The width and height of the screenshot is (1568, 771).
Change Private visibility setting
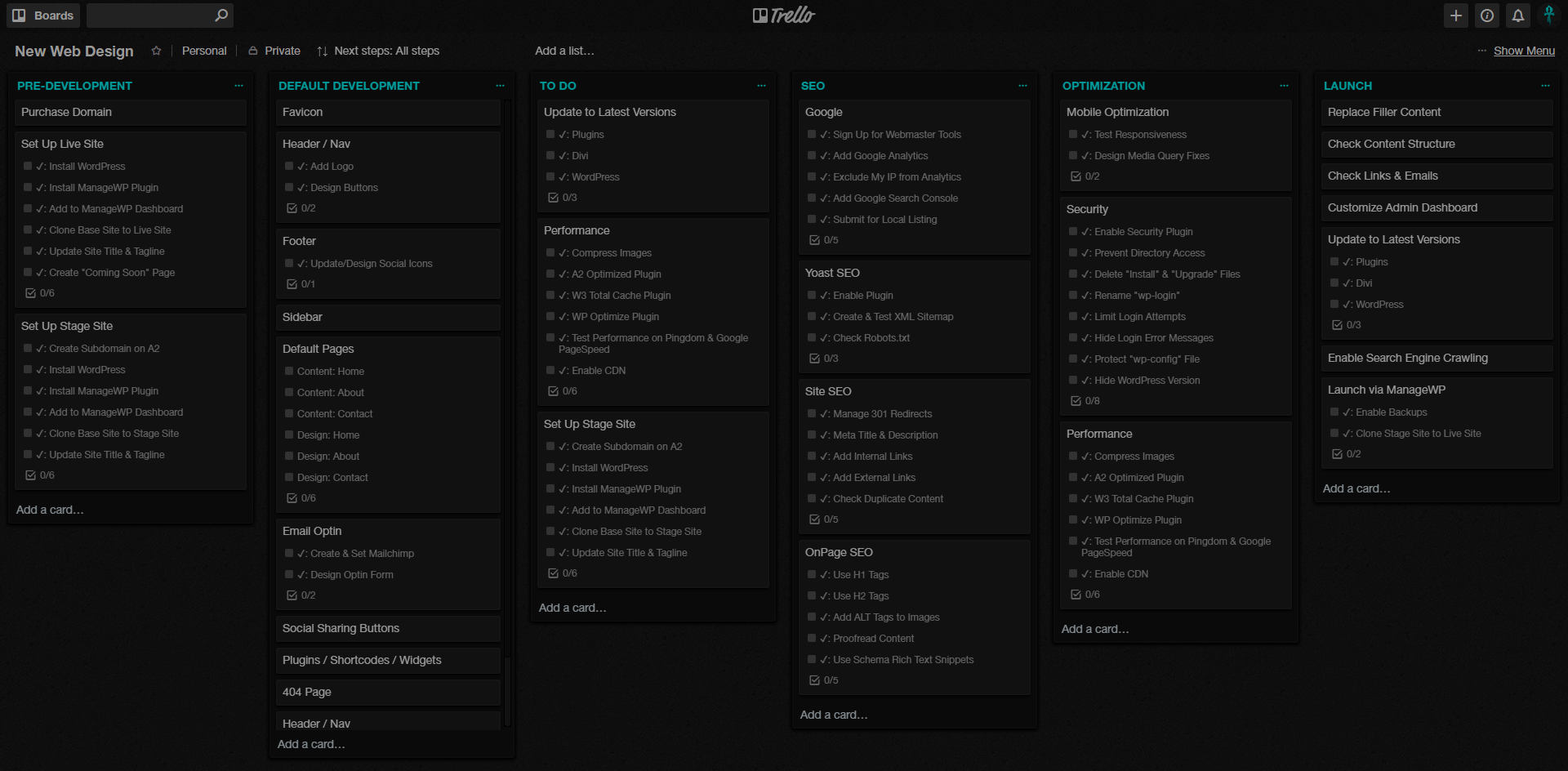[275, 51]
